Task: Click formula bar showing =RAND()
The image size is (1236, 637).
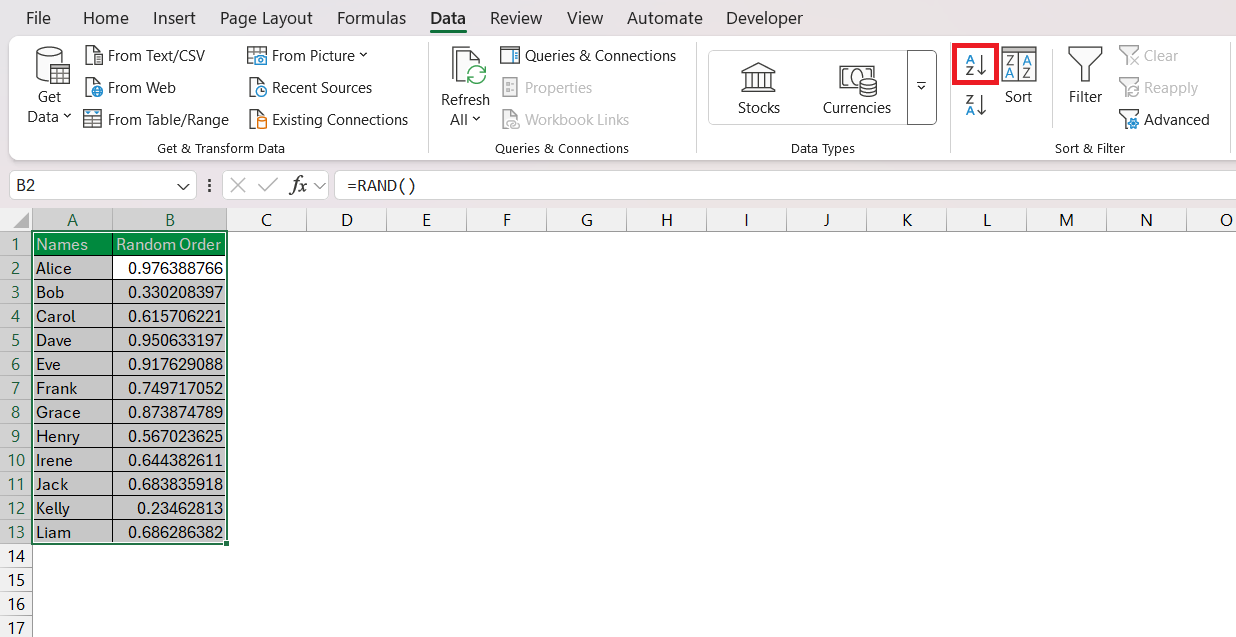Action: point(785,185)
